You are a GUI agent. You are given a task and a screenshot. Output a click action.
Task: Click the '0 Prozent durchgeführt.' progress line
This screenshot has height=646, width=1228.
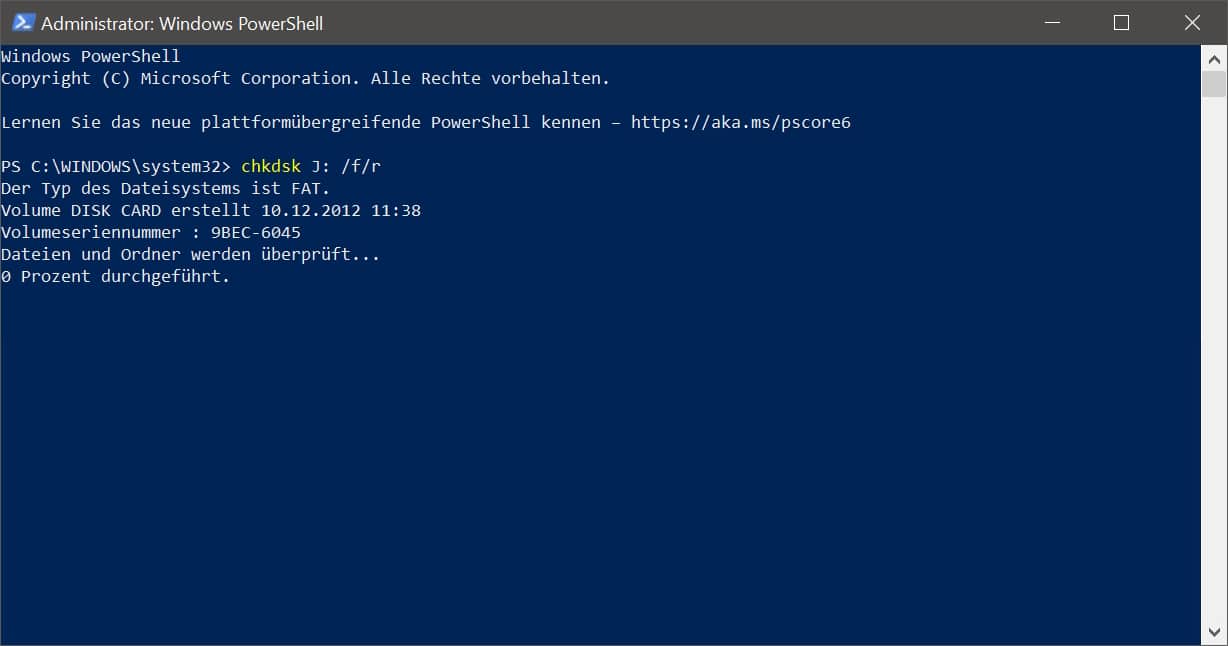click(x=115, y=276)
